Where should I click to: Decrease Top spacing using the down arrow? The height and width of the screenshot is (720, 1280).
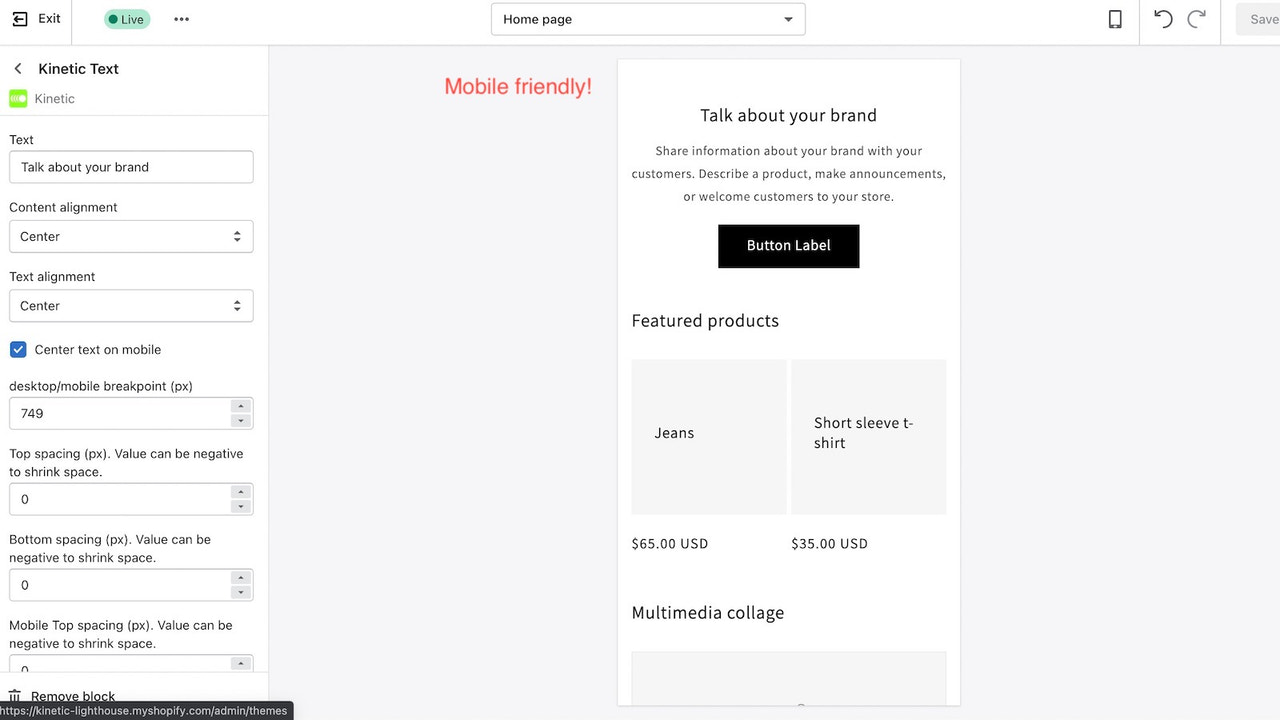point(241,505)
